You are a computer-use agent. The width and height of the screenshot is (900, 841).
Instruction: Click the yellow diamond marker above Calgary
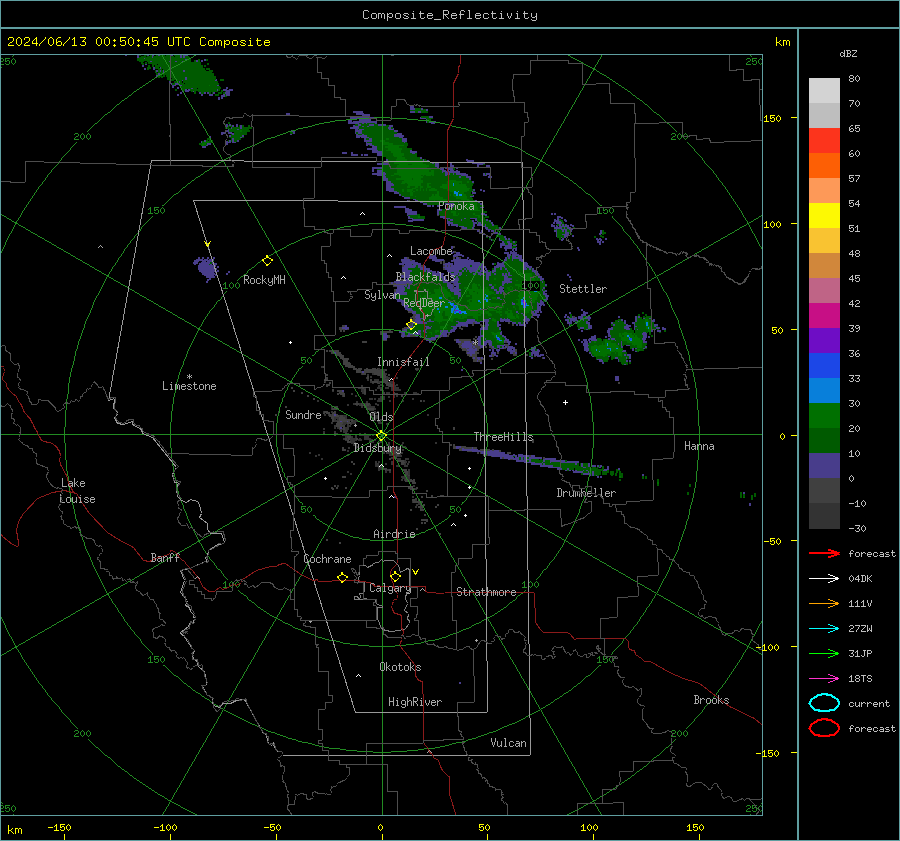tap(395, 576)
